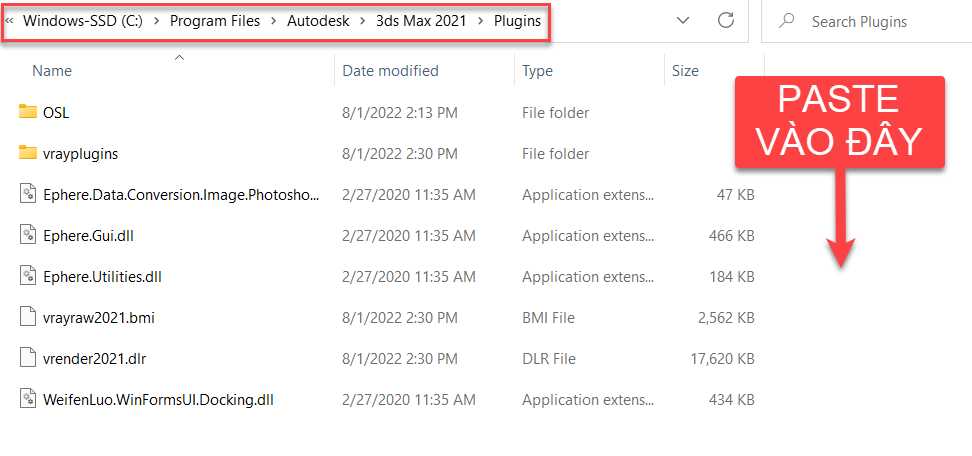Go to 3ds Max 2021 breadcrumb
Image resolution: width=972 pixels, height=456 pixels.
click(x=422, y=21)
